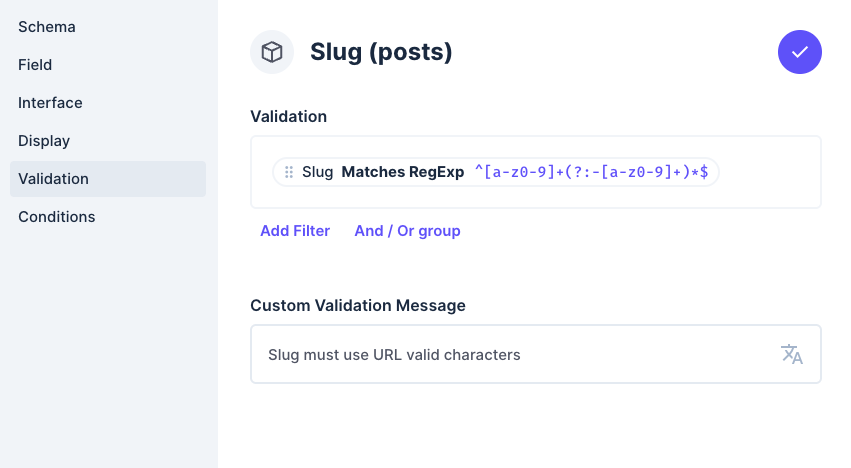Add an And / Or group
Viewport: 851px width, 468px height.
(407, 231)
